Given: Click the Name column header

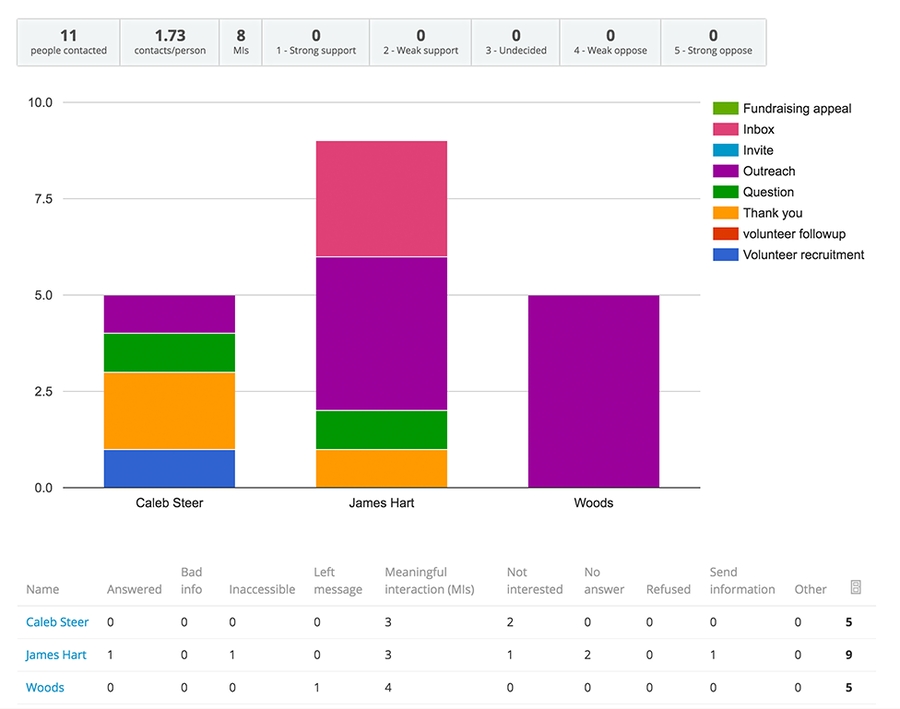Looking at the screenshot, I should tap(43, 590).
